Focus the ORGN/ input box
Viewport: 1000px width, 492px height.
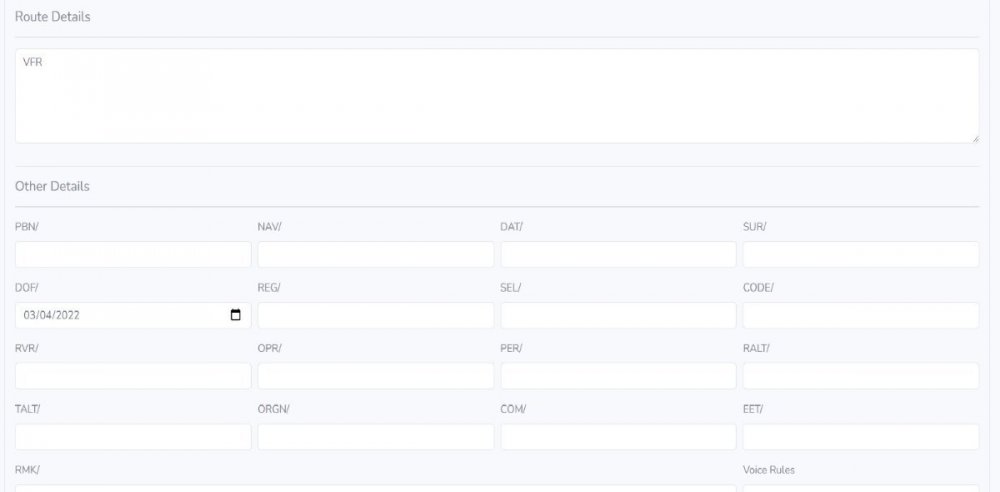click(375, 437)
